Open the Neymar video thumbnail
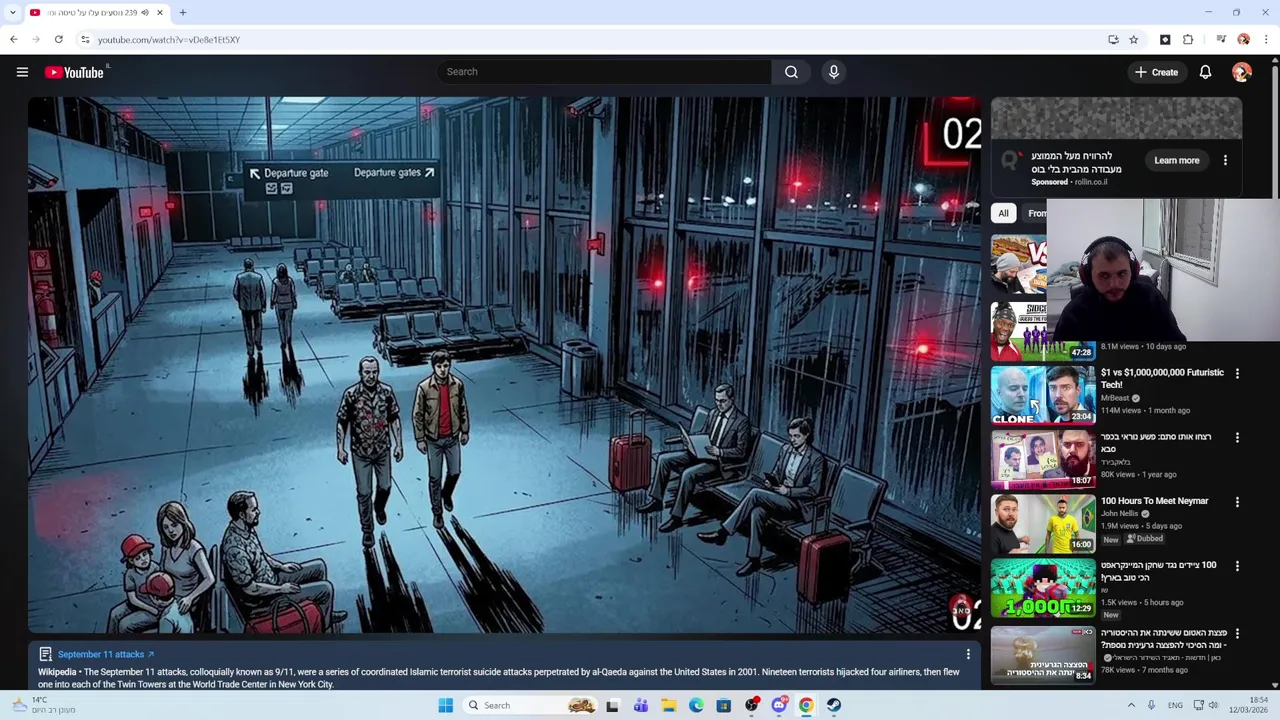The width and height of the screenshot is (1280, 720). click(1043, 523)
